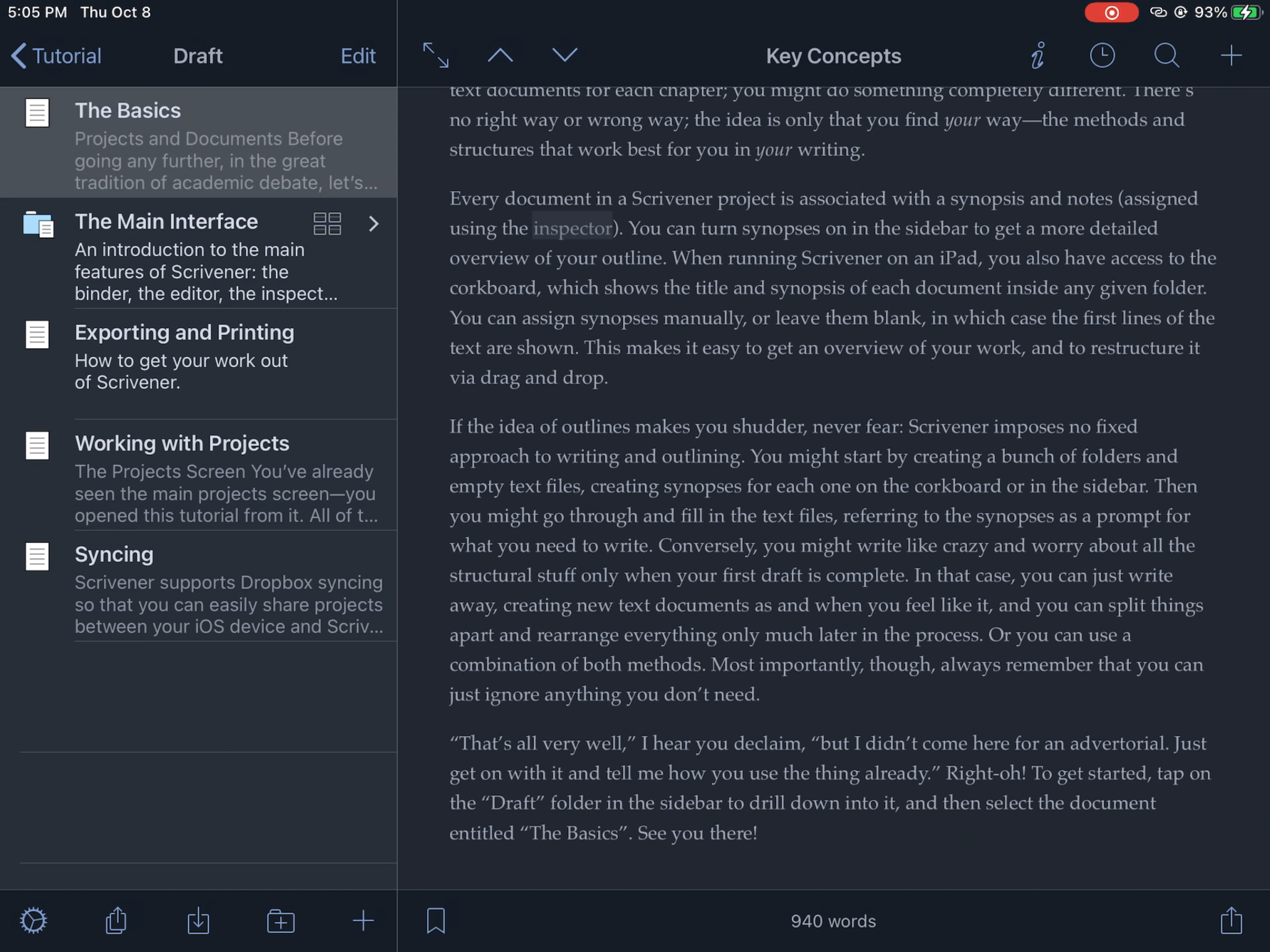
Task: Tap the Exporting and Printing page icon
Action: click(37, 335)
